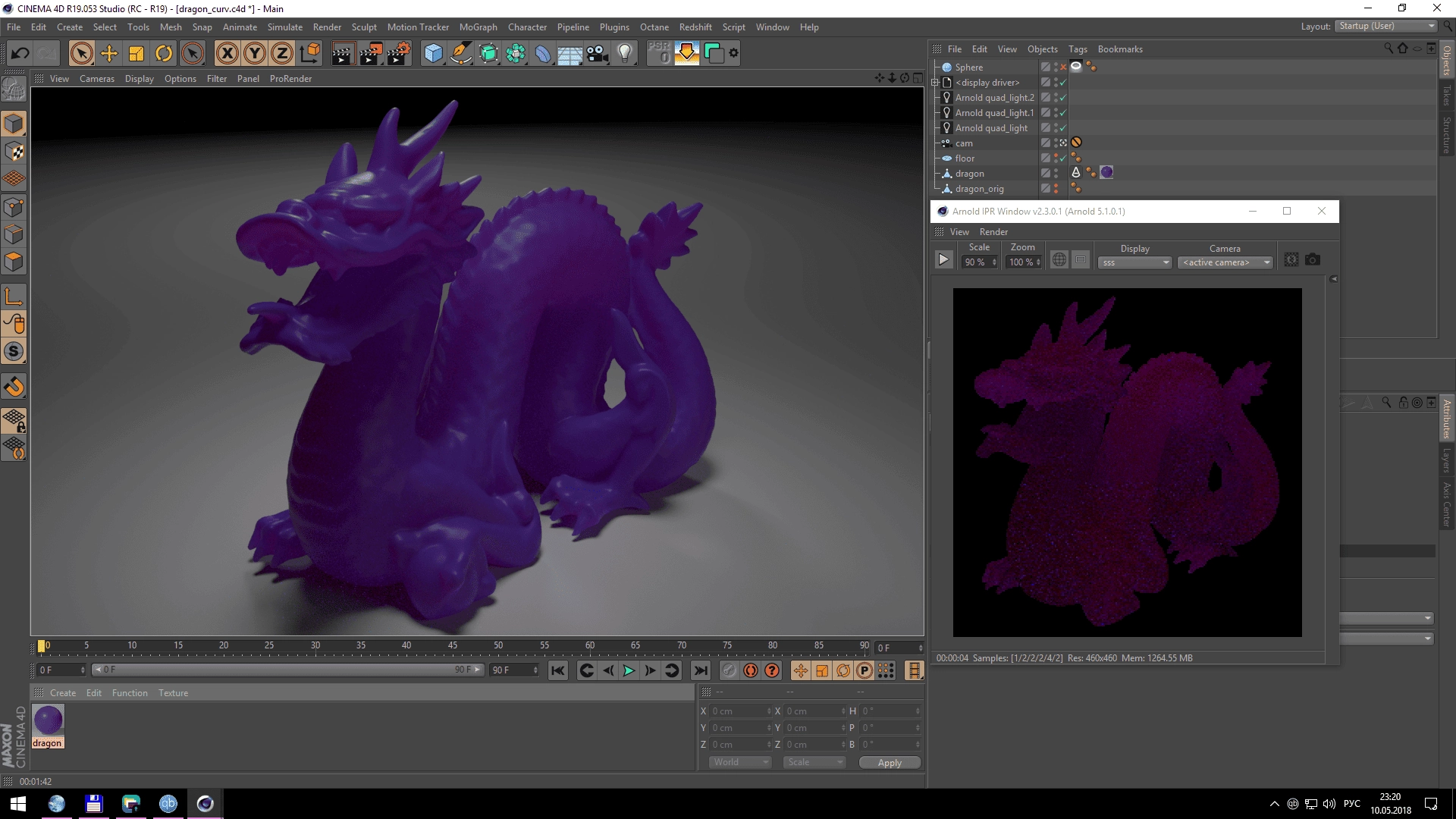Select the cam object

(964, 143)
